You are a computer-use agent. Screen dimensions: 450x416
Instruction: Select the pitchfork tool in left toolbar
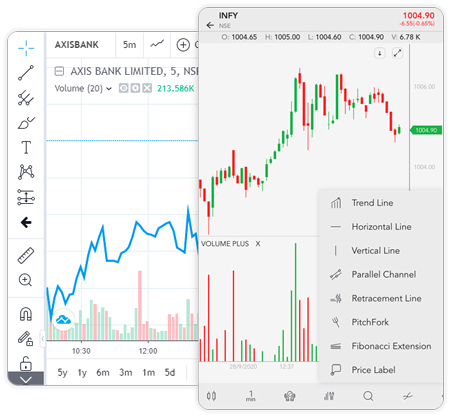[26, 98]
